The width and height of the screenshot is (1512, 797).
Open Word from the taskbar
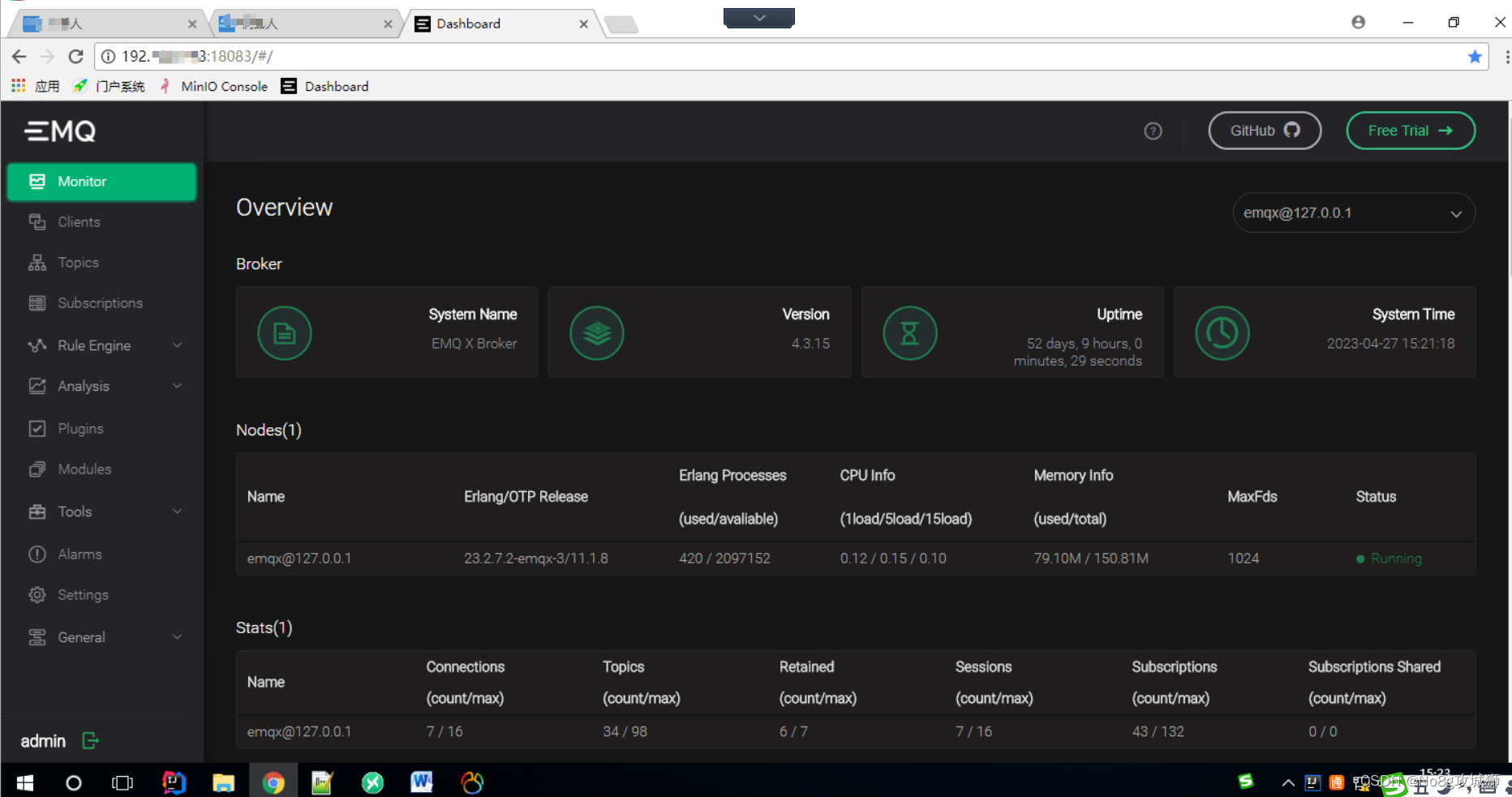point(422,782)
